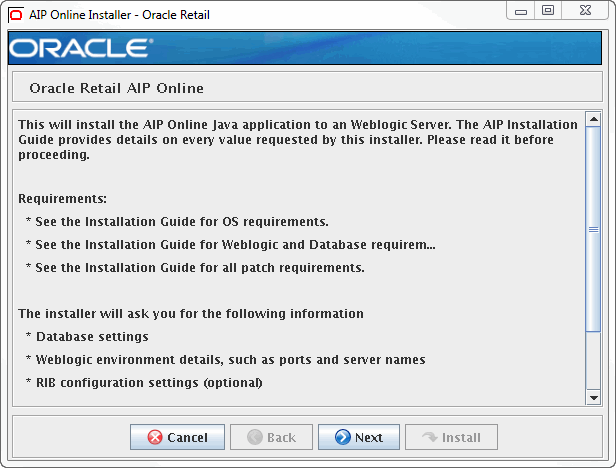Click the Cancel button
The image size is (616, 468).
(x=177, y=437)
